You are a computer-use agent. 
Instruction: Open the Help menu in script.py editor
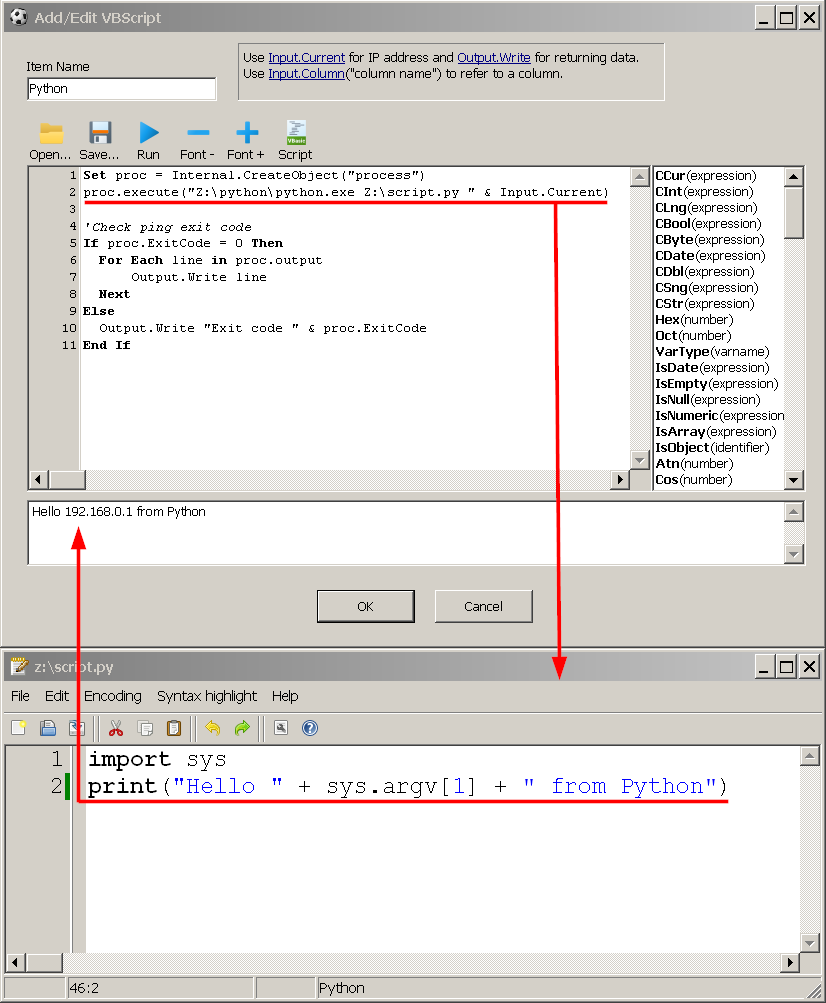[285, 696]
